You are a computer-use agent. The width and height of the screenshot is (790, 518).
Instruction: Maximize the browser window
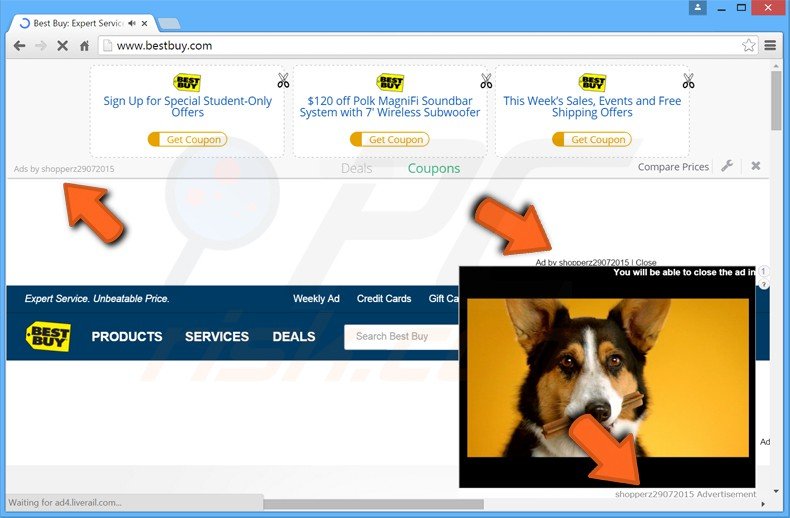coord(741,8)
